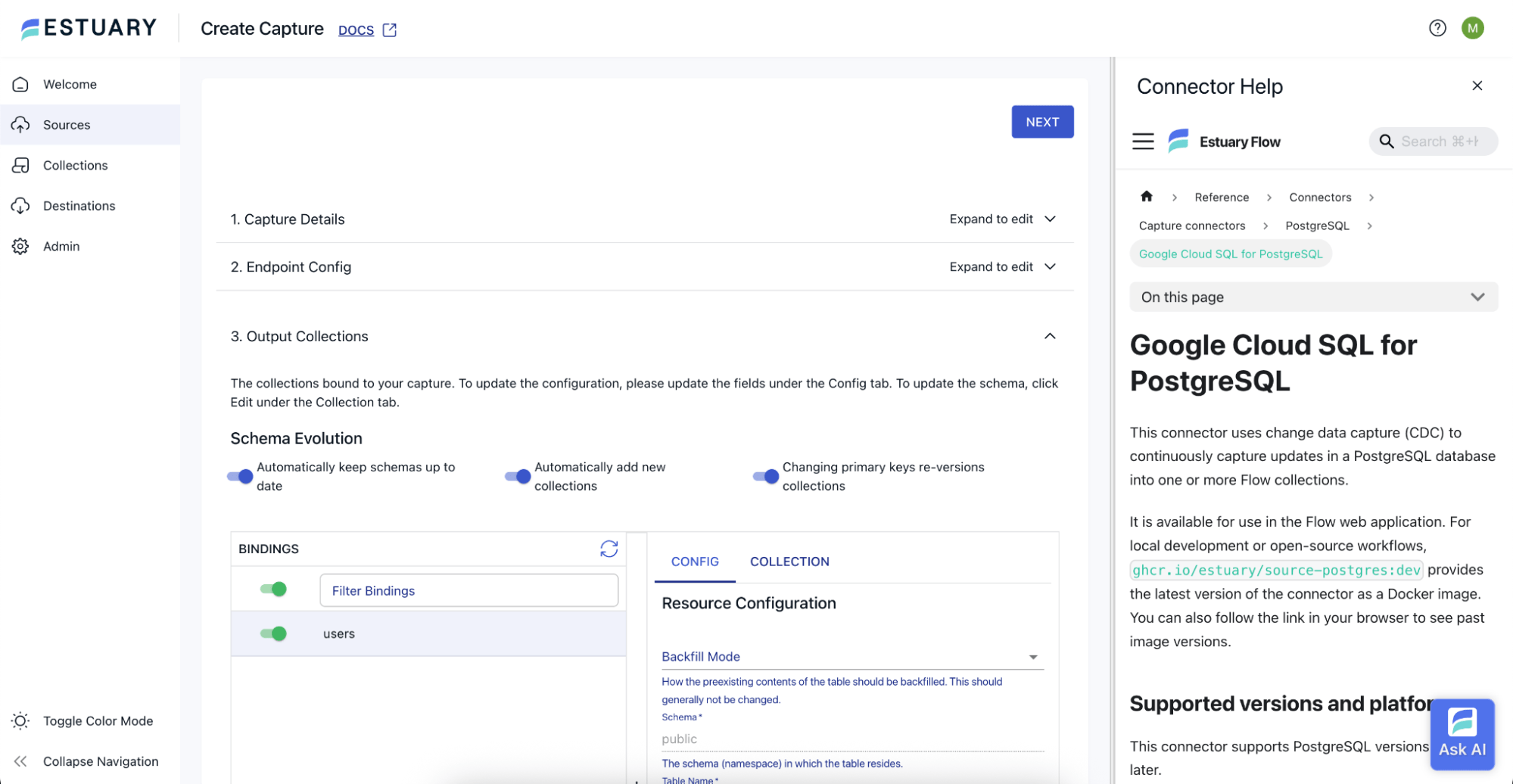Click the Capture connectors breadcrumb

tap(1192, 226)
